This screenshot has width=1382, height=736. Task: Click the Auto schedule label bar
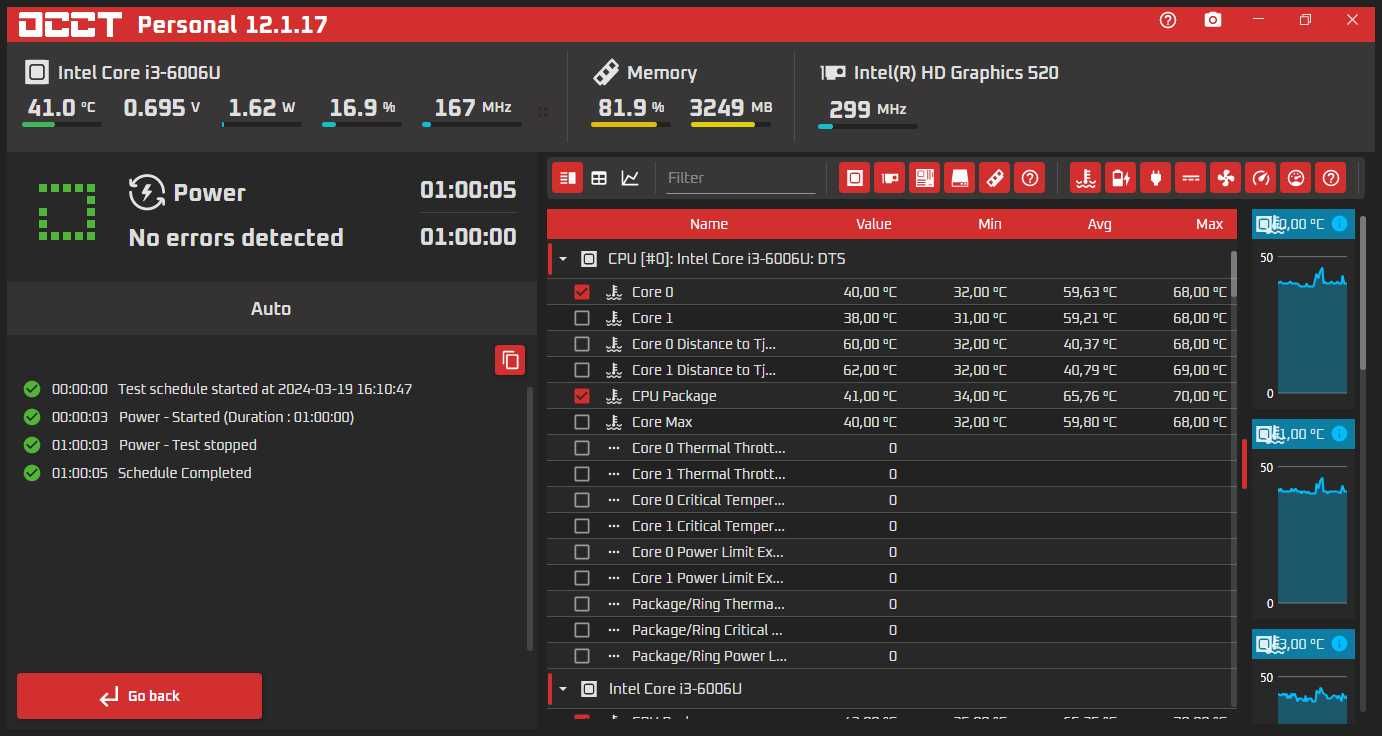pyautogui.click(x=271, y=309)
